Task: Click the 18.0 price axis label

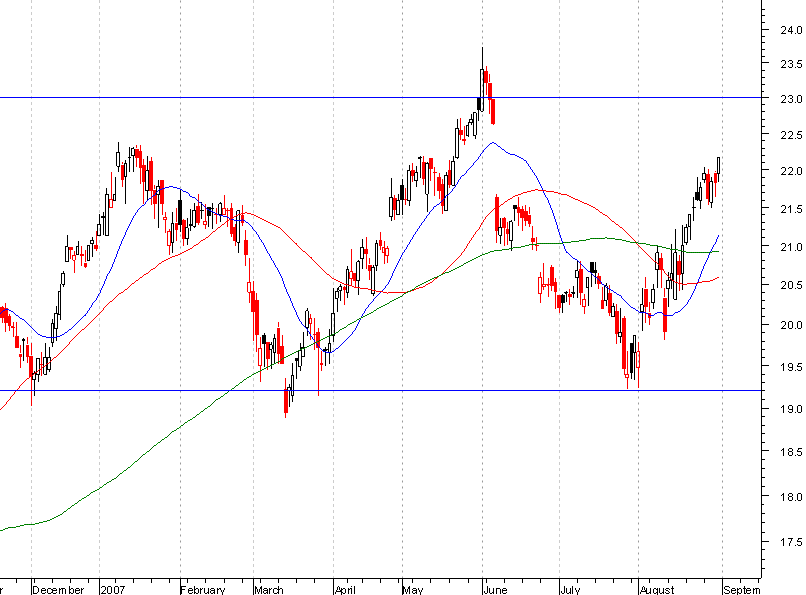Action: click(791, 497)
